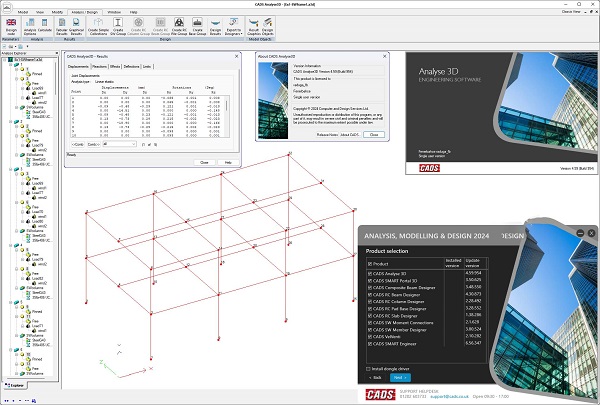Close installer with round X icon

pyautogui.click(x=591, y=233)
